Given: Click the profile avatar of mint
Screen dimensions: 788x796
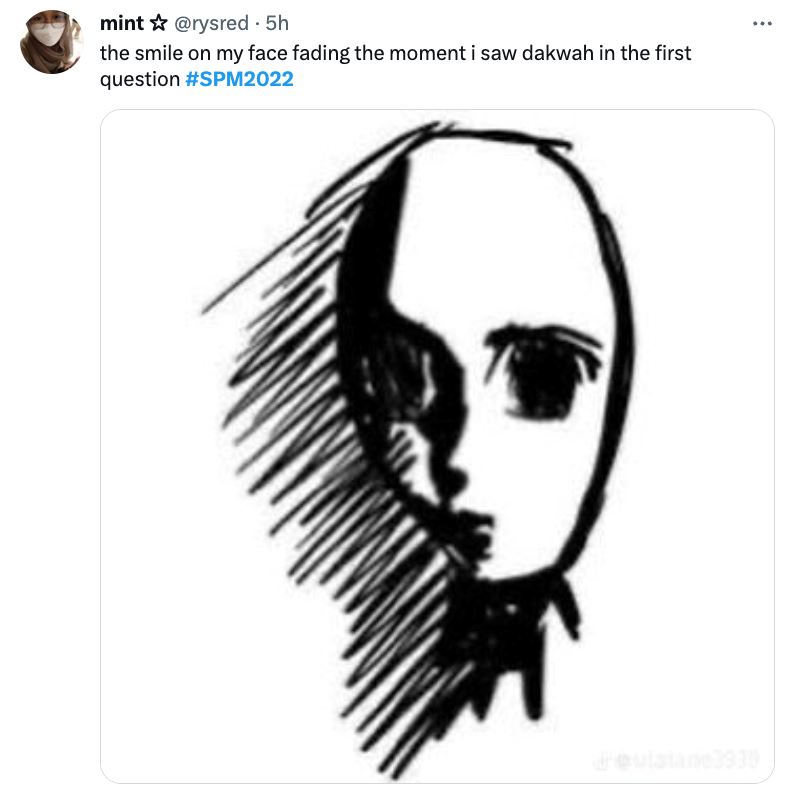Looking at the screenshot, I should (x=50, y=42).
